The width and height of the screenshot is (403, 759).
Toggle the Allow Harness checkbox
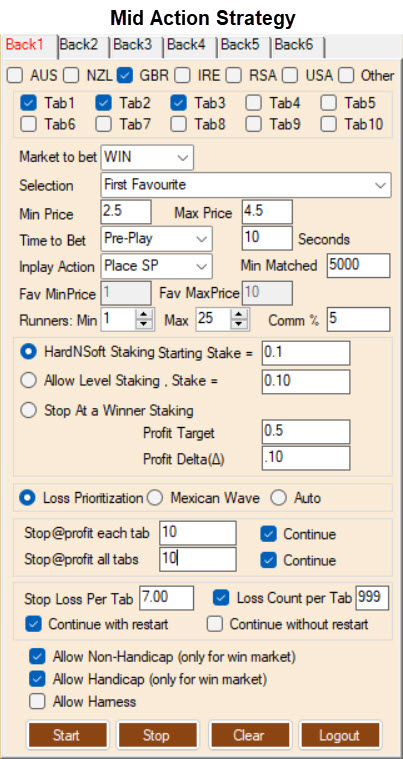[x=36, y=701]
